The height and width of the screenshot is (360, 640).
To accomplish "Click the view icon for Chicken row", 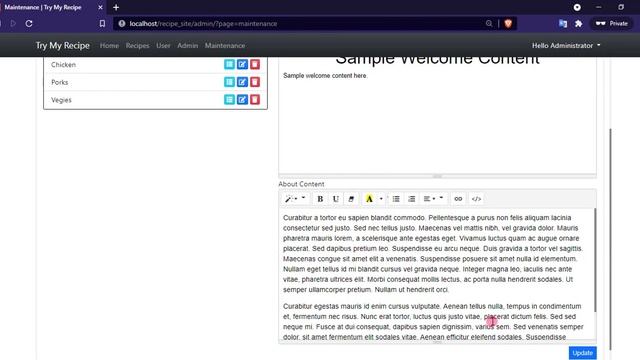I will pos(229,64).
